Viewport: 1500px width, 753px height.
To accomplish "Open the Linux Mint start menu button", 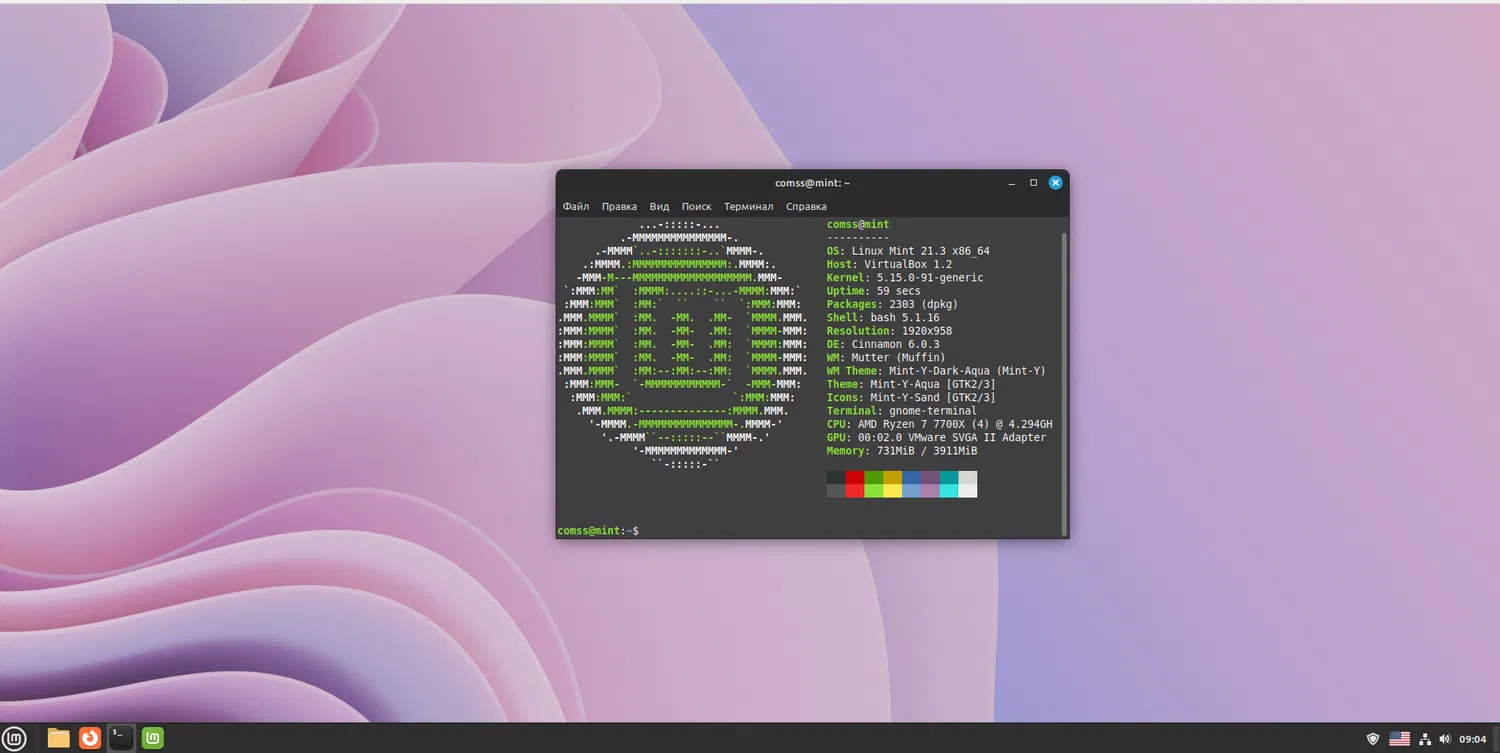I will coord(13,739).
